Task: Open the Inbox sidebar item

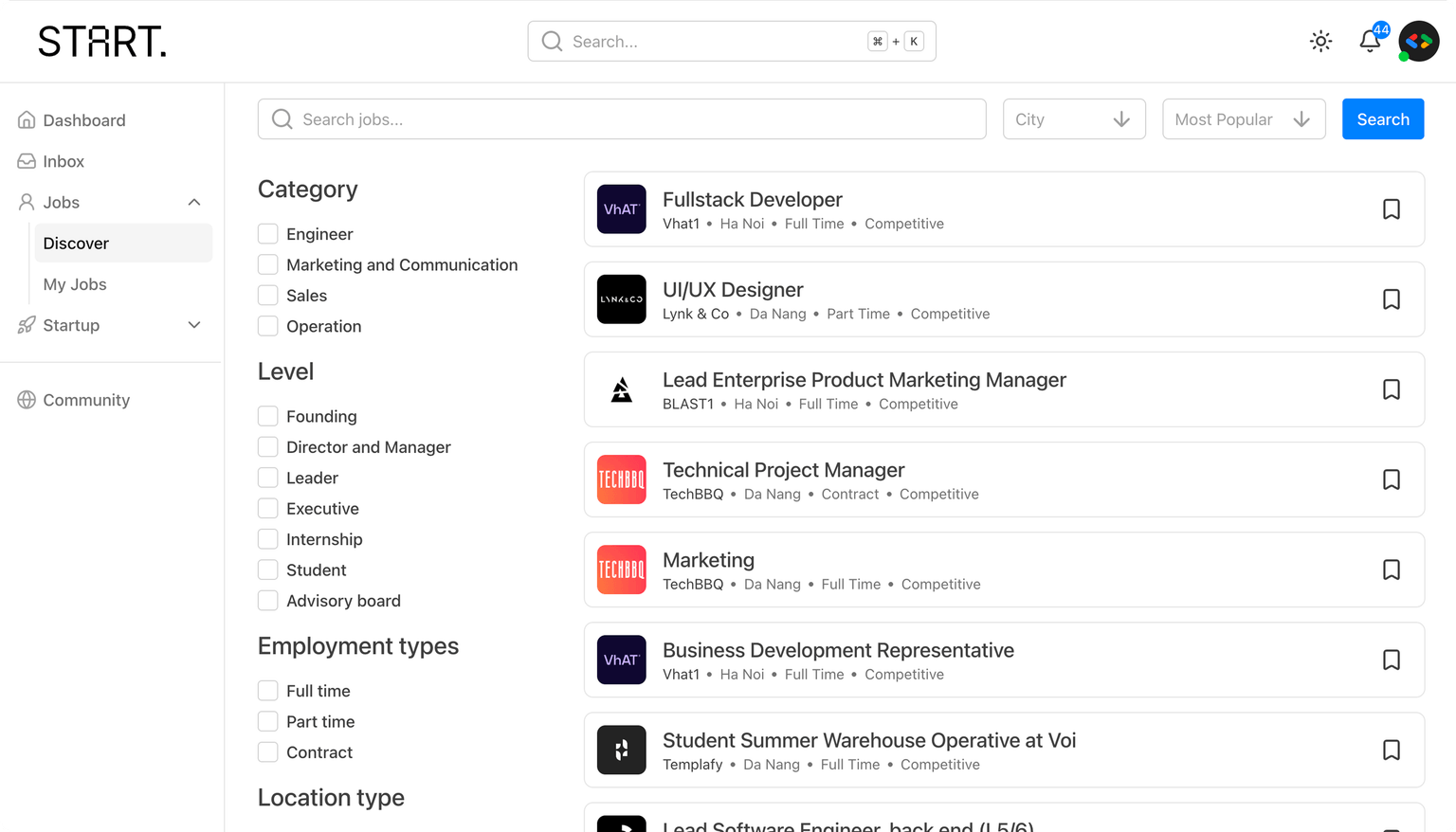Action: click(64, 161)
